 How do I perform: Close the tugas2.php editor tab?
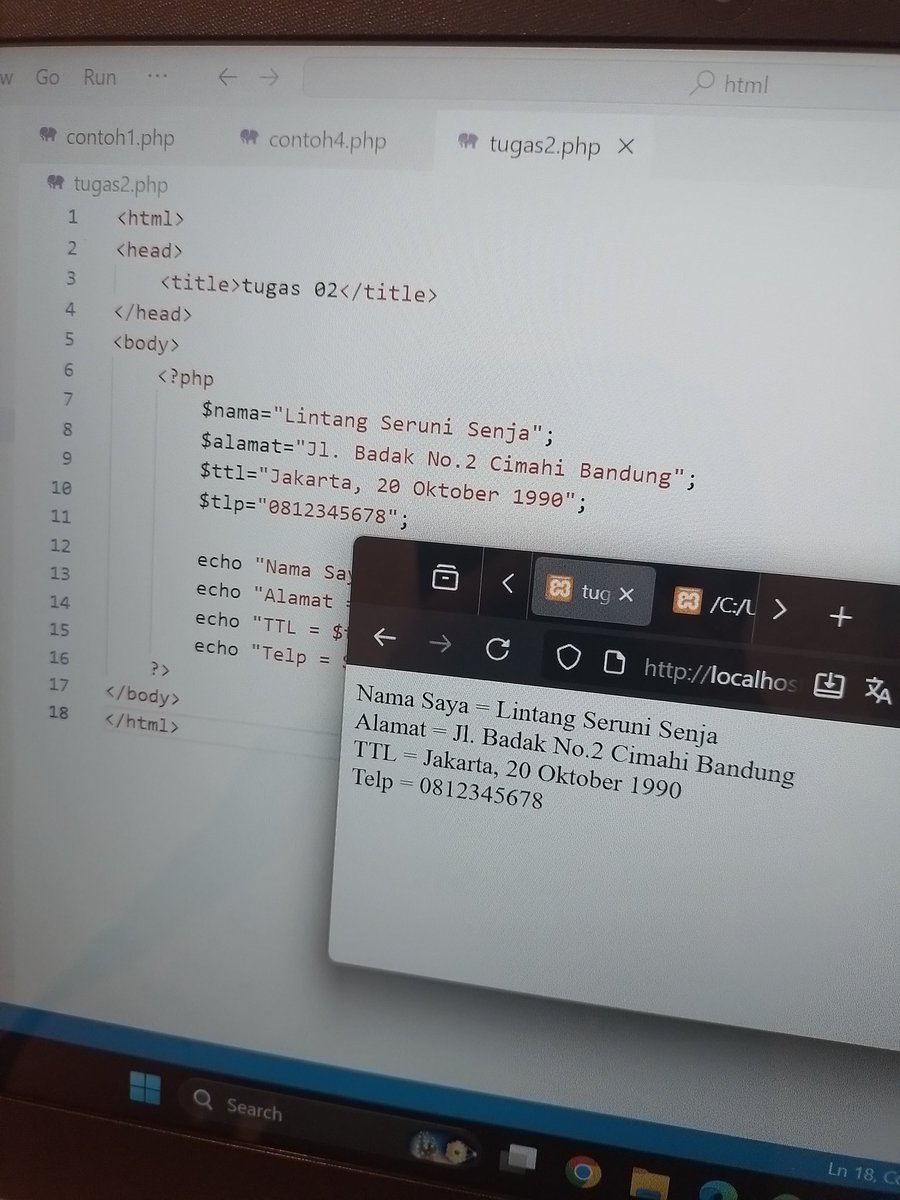pos(626,147)
